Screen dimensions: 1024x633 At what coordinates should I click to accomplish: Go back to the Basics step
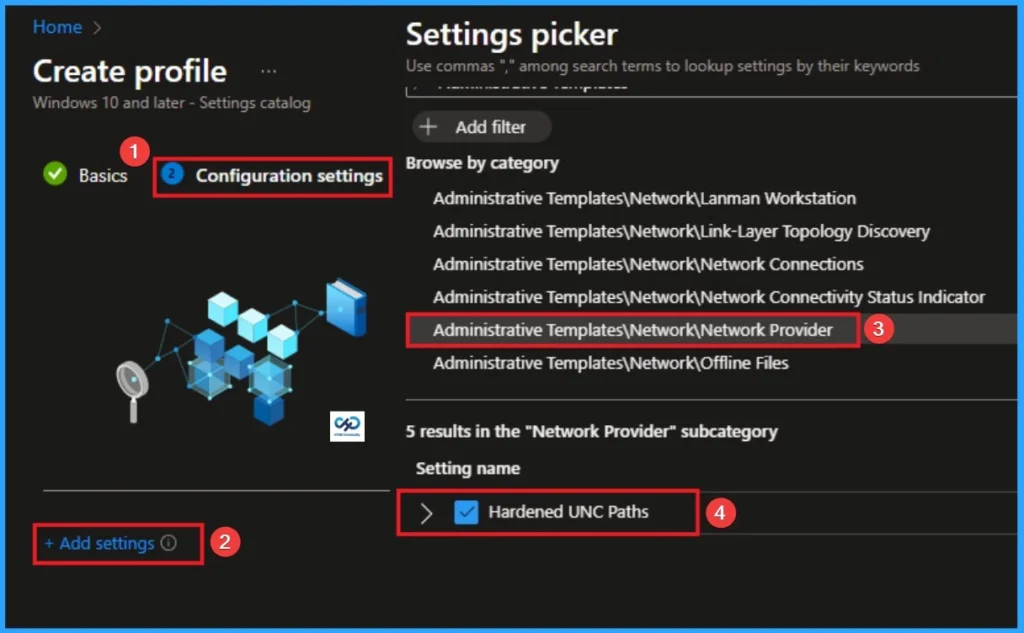(103, 175)
